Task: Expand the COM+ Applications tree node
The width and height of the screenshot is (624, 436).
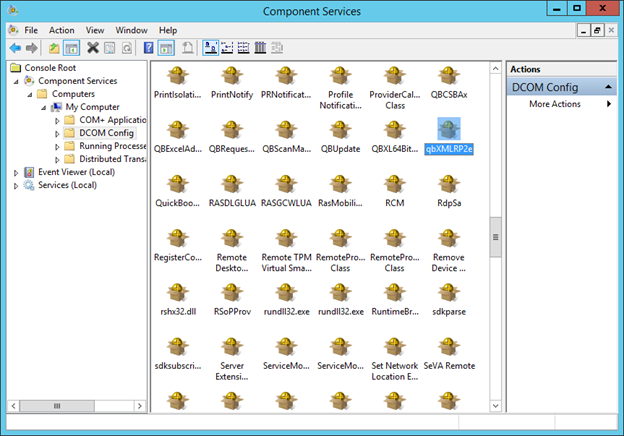Action: click(57, 120)
